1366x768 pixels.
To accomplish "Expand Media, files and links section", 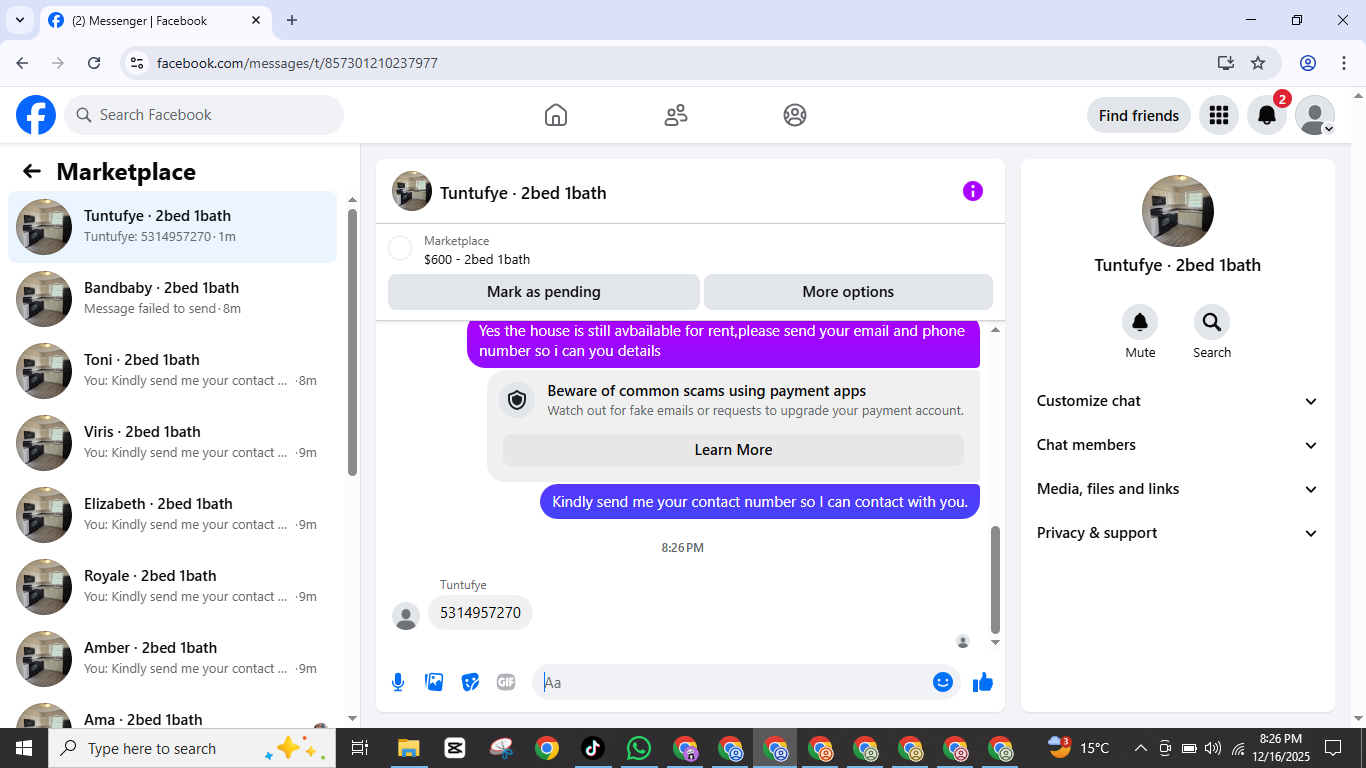I will (1177, 489).
